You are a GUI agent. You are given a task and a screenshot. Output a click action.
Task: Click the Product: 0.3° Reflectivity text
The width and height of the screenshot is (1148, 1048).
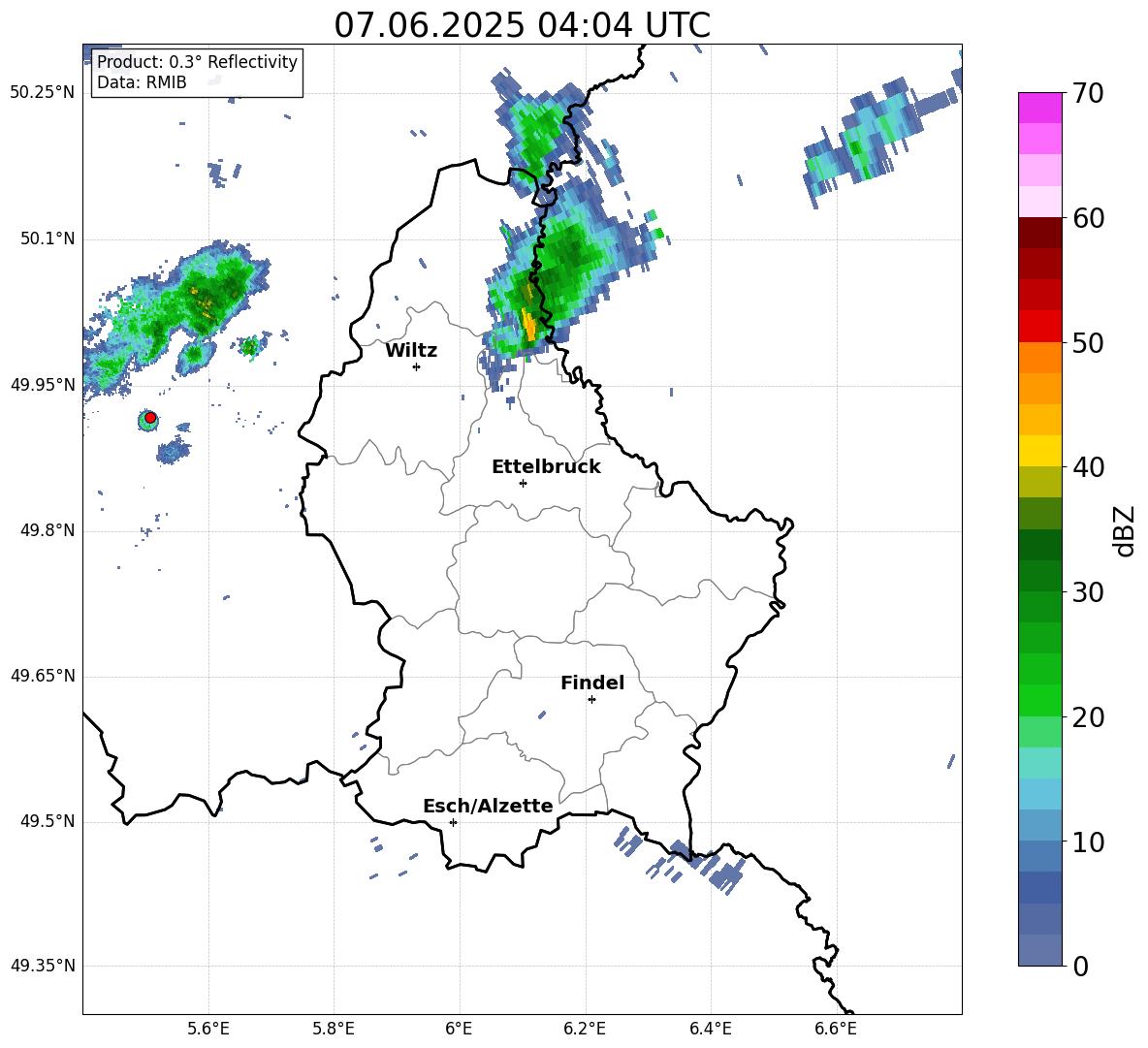[197, 62]
